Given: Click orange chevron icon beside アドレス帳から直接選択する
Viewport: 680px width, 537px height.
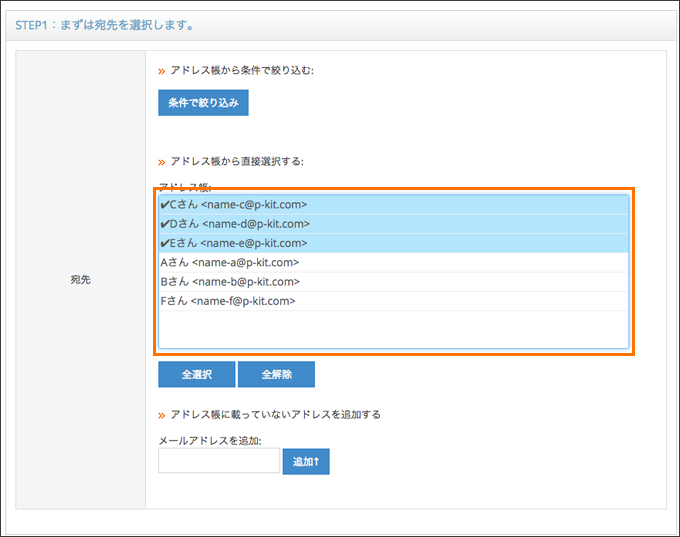Looking at the screenshot, I should [162, 162].
